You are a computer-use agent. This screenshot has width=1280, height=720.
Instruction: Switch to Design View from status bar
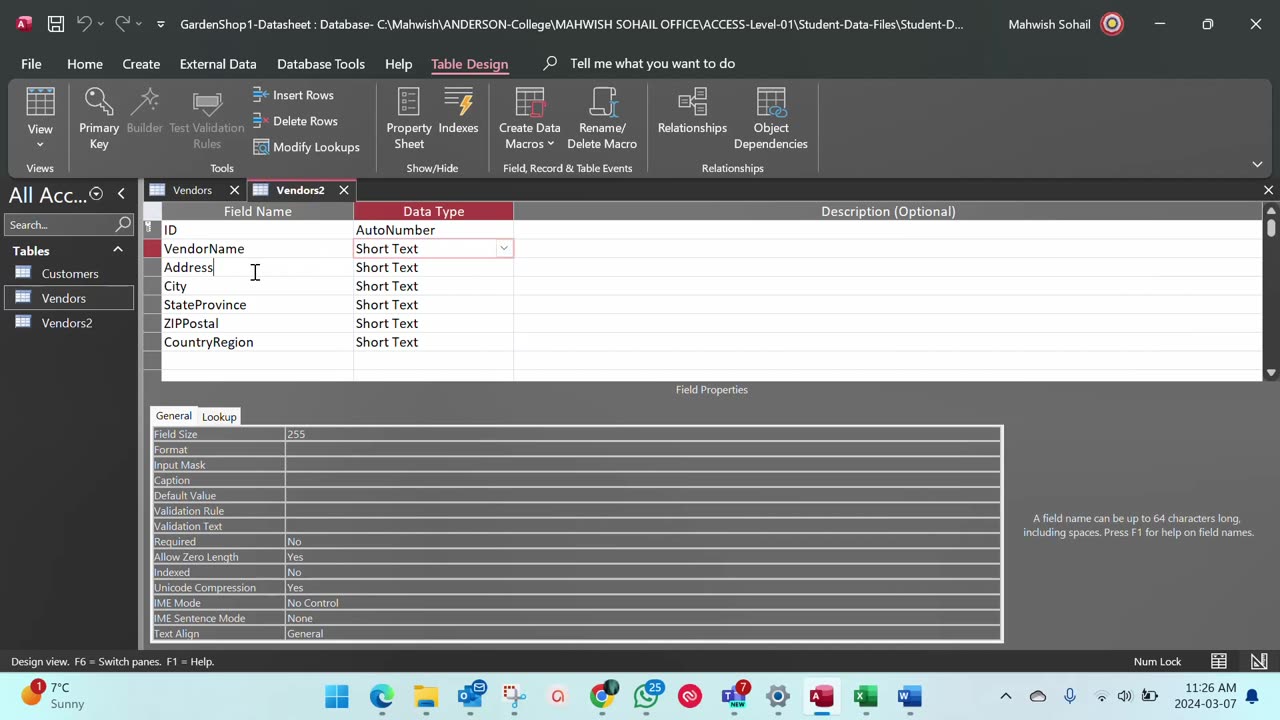1259,661
